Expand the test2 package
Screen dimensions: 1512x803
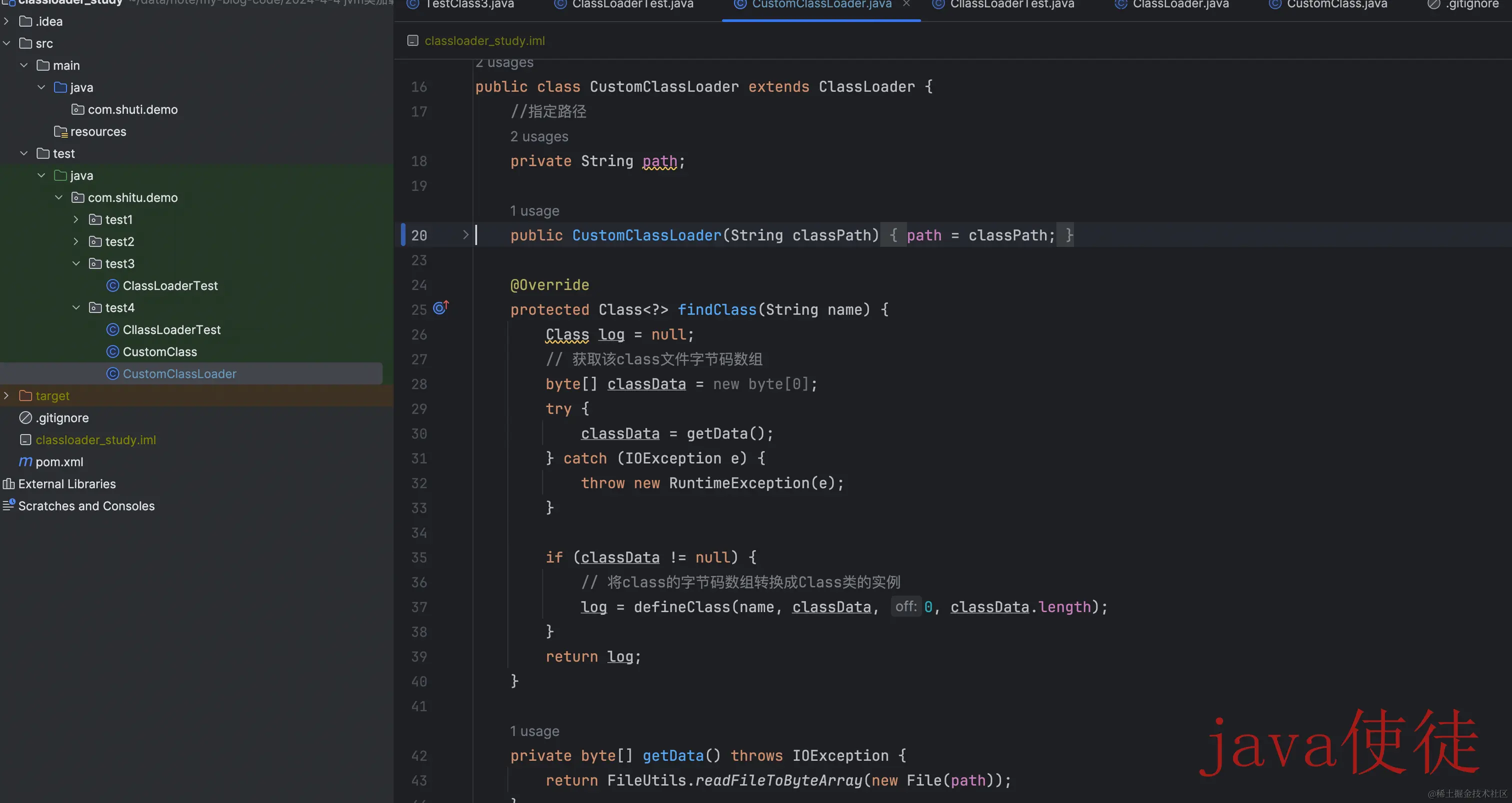75,241
